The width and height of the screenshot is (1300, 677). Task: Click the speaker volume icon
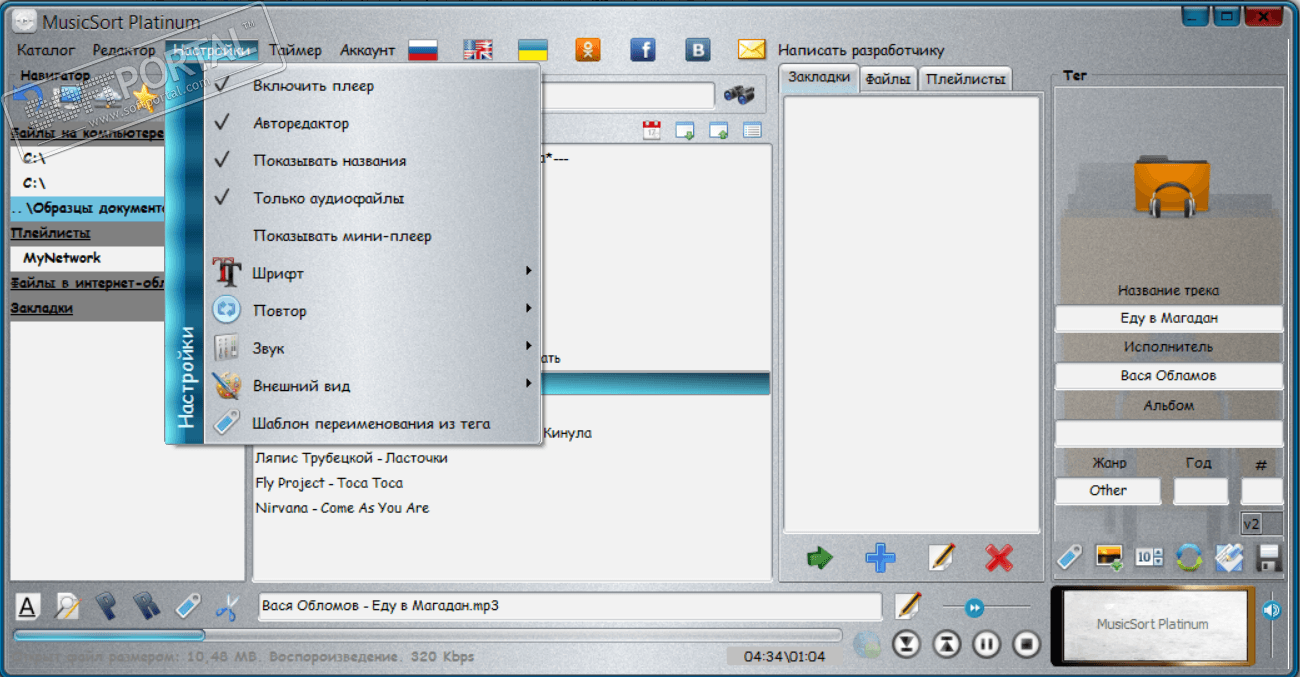click(1272, 608)
